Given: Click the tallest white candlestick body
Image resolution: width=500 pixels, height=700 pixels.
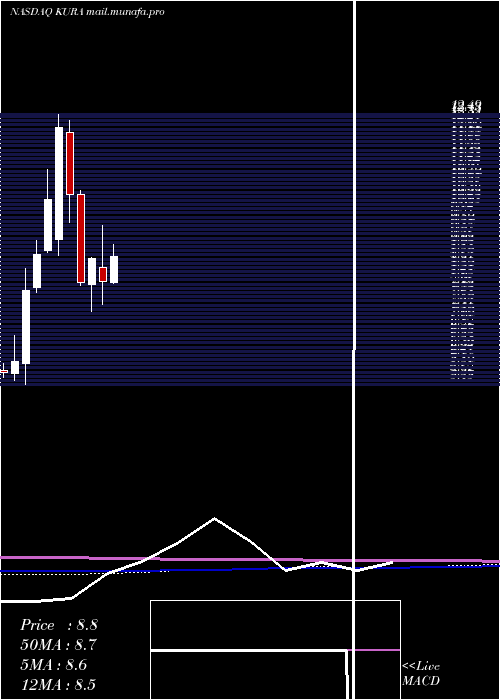Looking at the screenshot, I should click(59, 183).
